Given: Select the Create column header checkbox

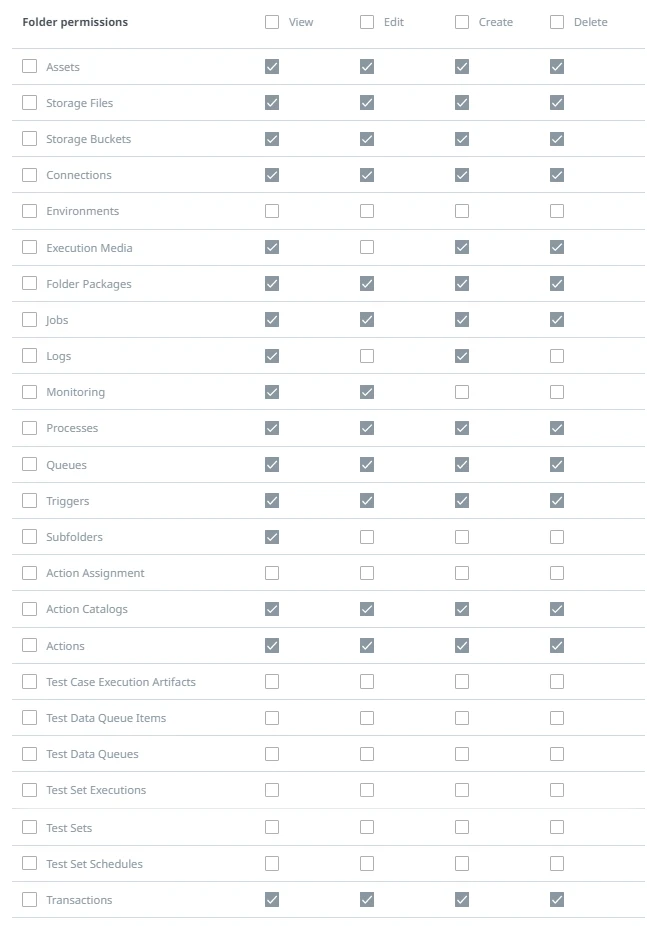Looking at the screenshot, I should pos(462,22).
